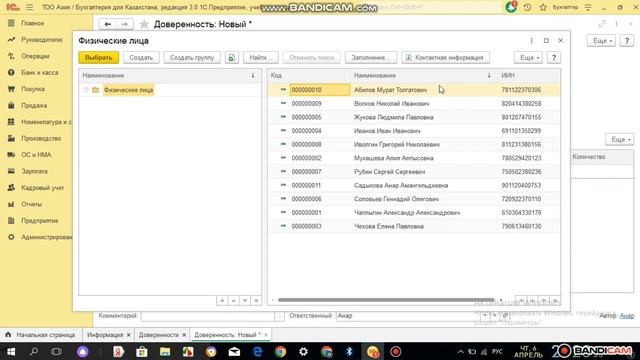Click the forward navigation arrow
Viewport: 640px width, 360px height.
(x=124, y=24)
